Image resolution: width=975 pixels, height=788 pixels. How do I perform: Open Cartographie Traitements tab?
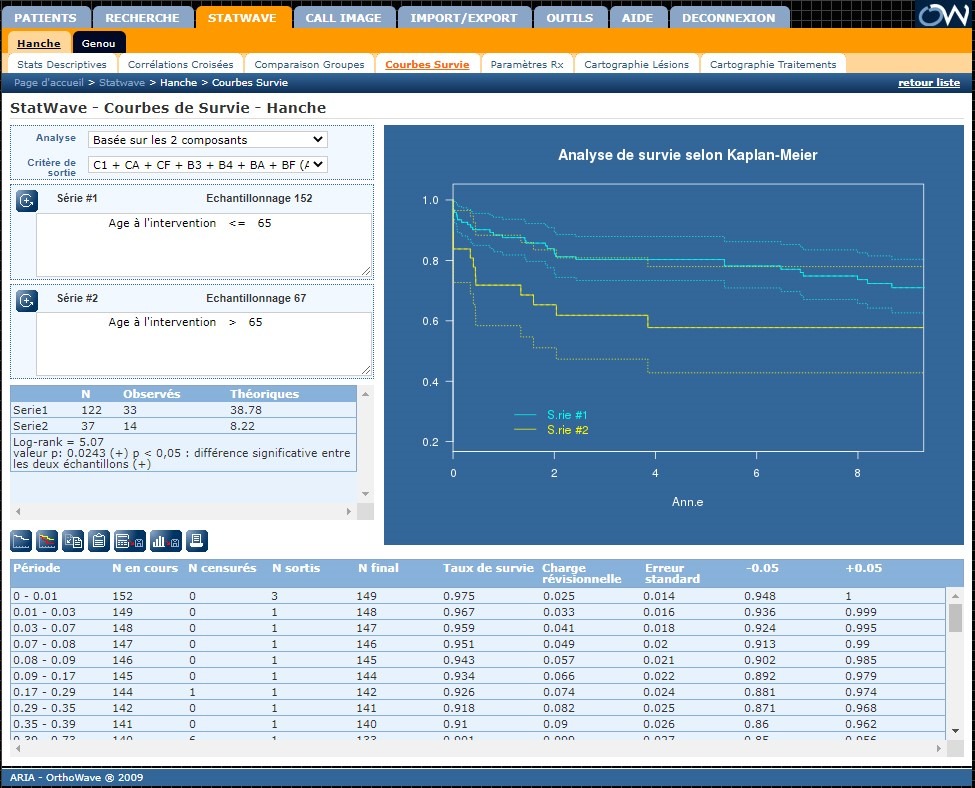click(773, 64)
